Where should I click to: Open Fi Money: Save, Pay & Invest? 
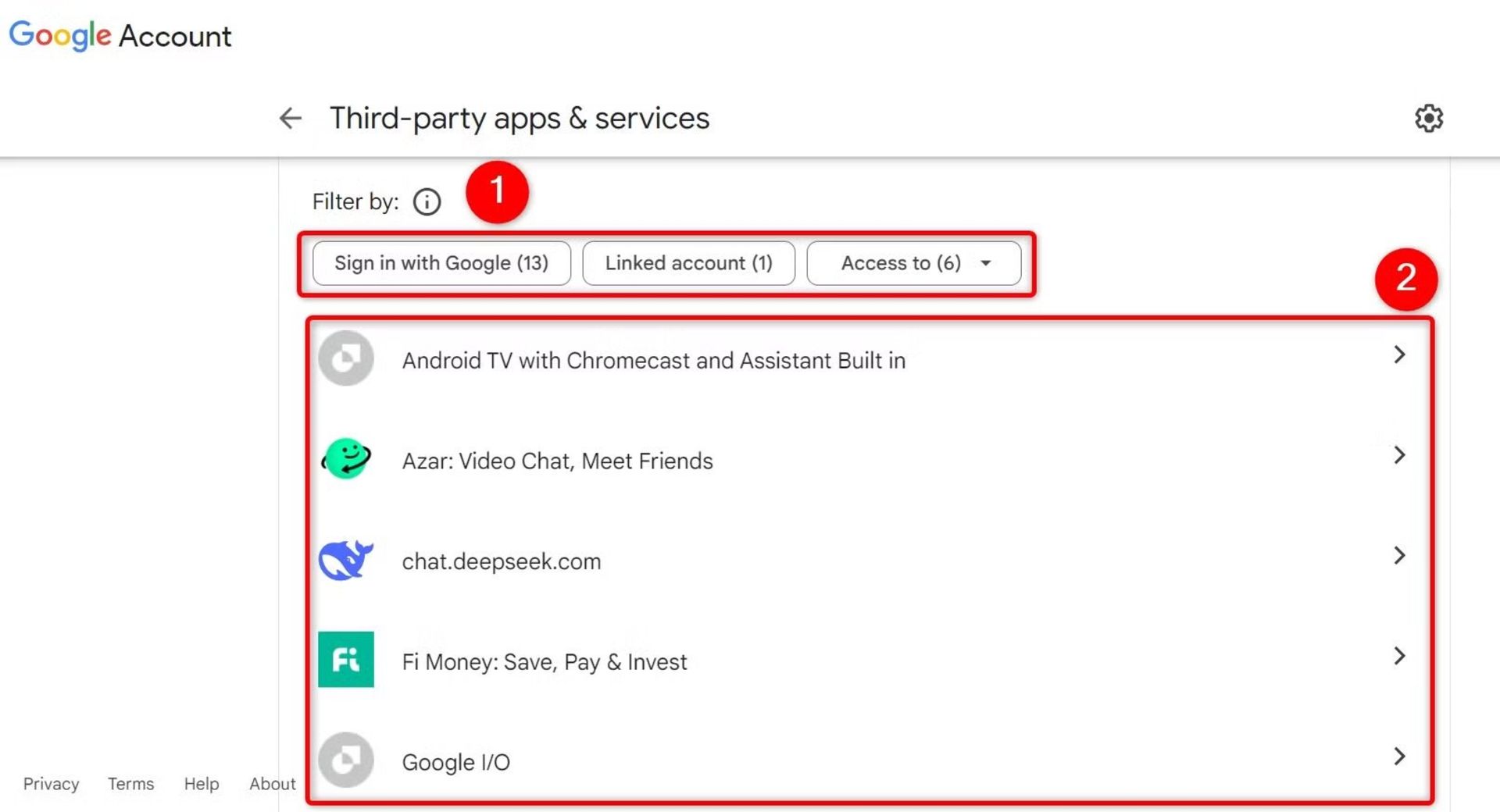coord(545,662)
